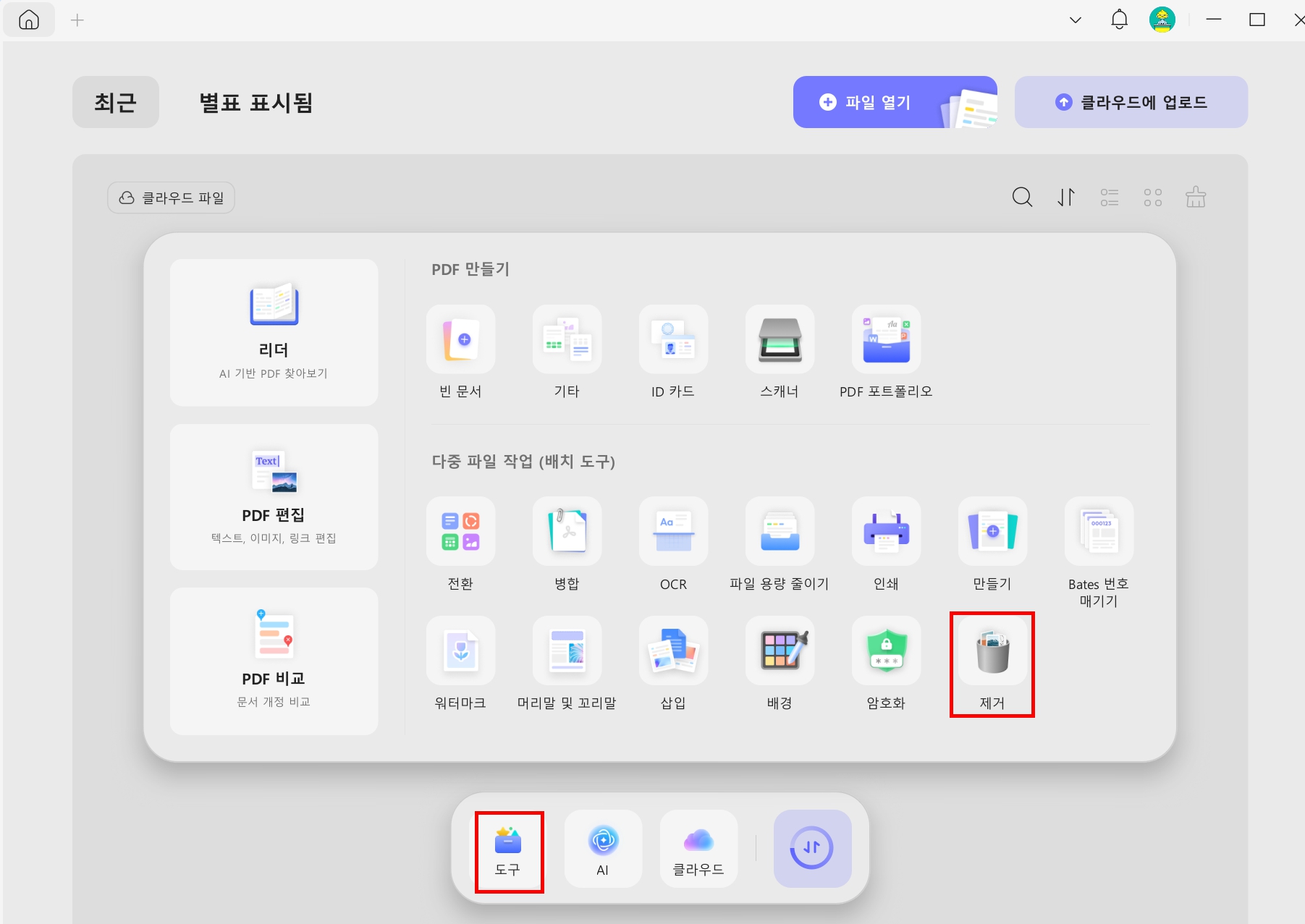This screenshot has width=1305, height=924.
Task: Open the ID 카드 tool
Action: [673, 339]
